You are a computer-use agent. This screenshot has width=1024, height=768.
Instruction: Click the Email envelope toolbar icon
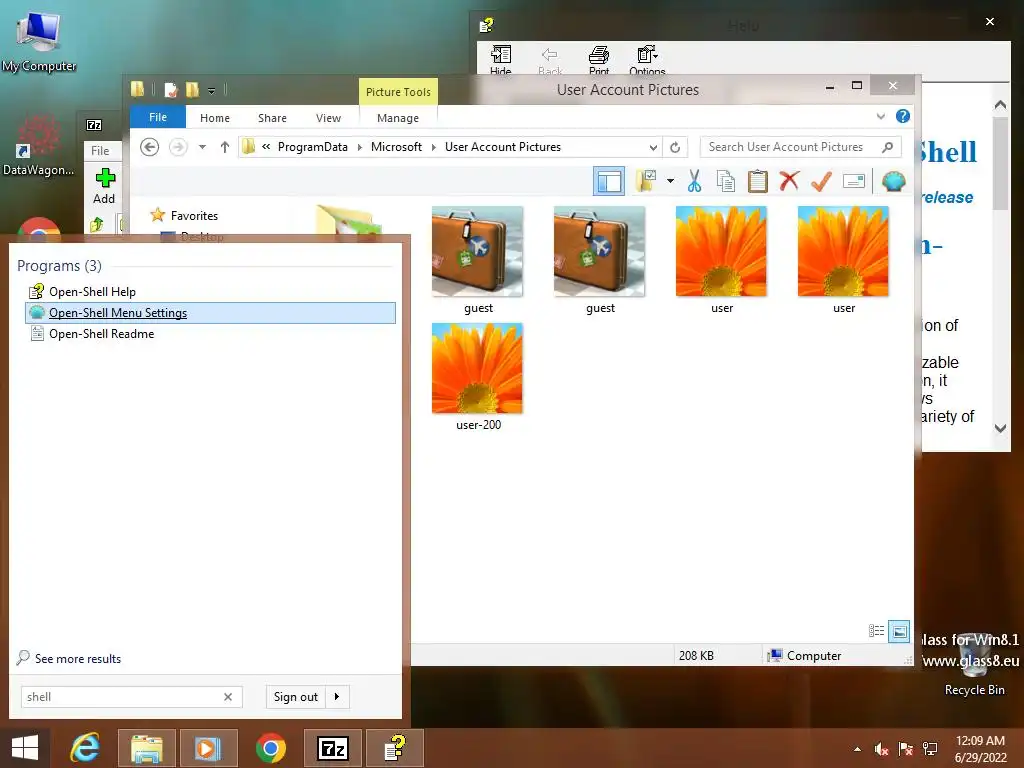click(x=854, y=181)
